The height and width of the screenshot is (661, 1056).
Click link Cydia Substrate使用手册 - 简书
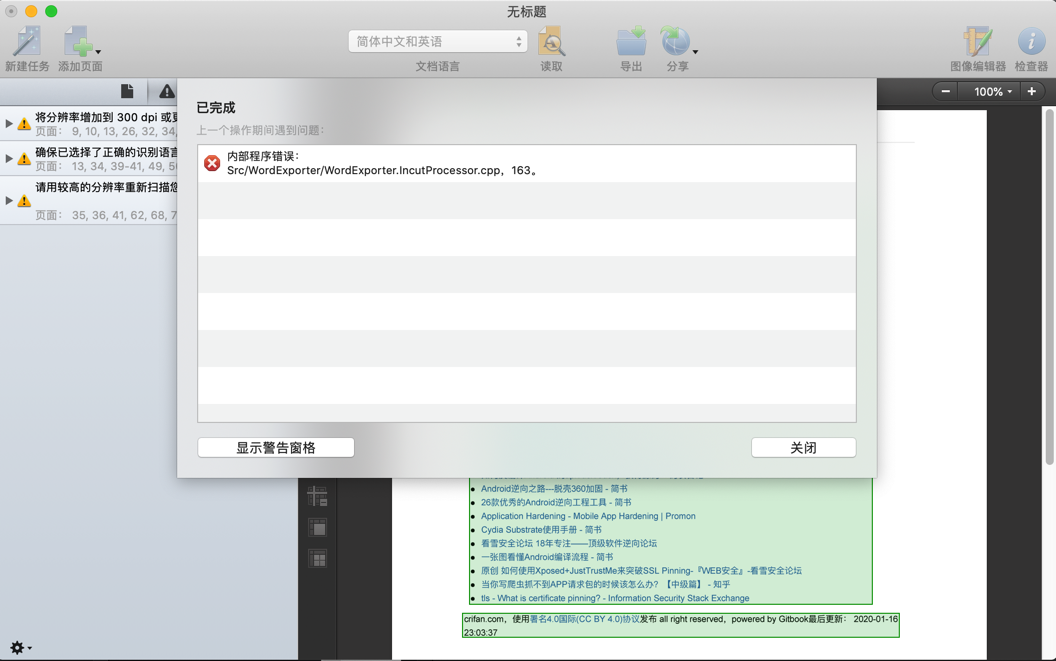[541, 530]
